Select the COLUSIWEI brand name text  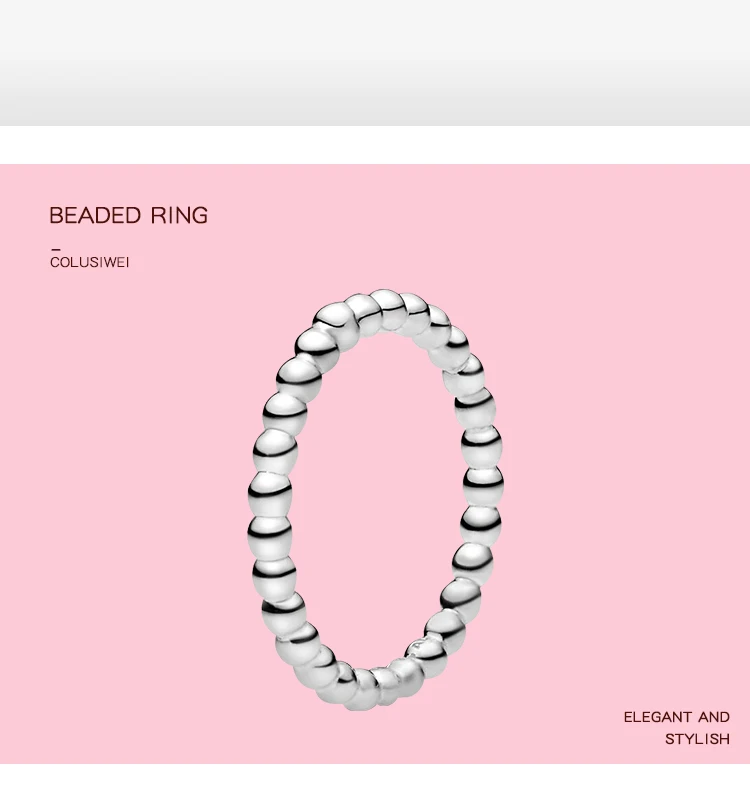click(89, 263)
